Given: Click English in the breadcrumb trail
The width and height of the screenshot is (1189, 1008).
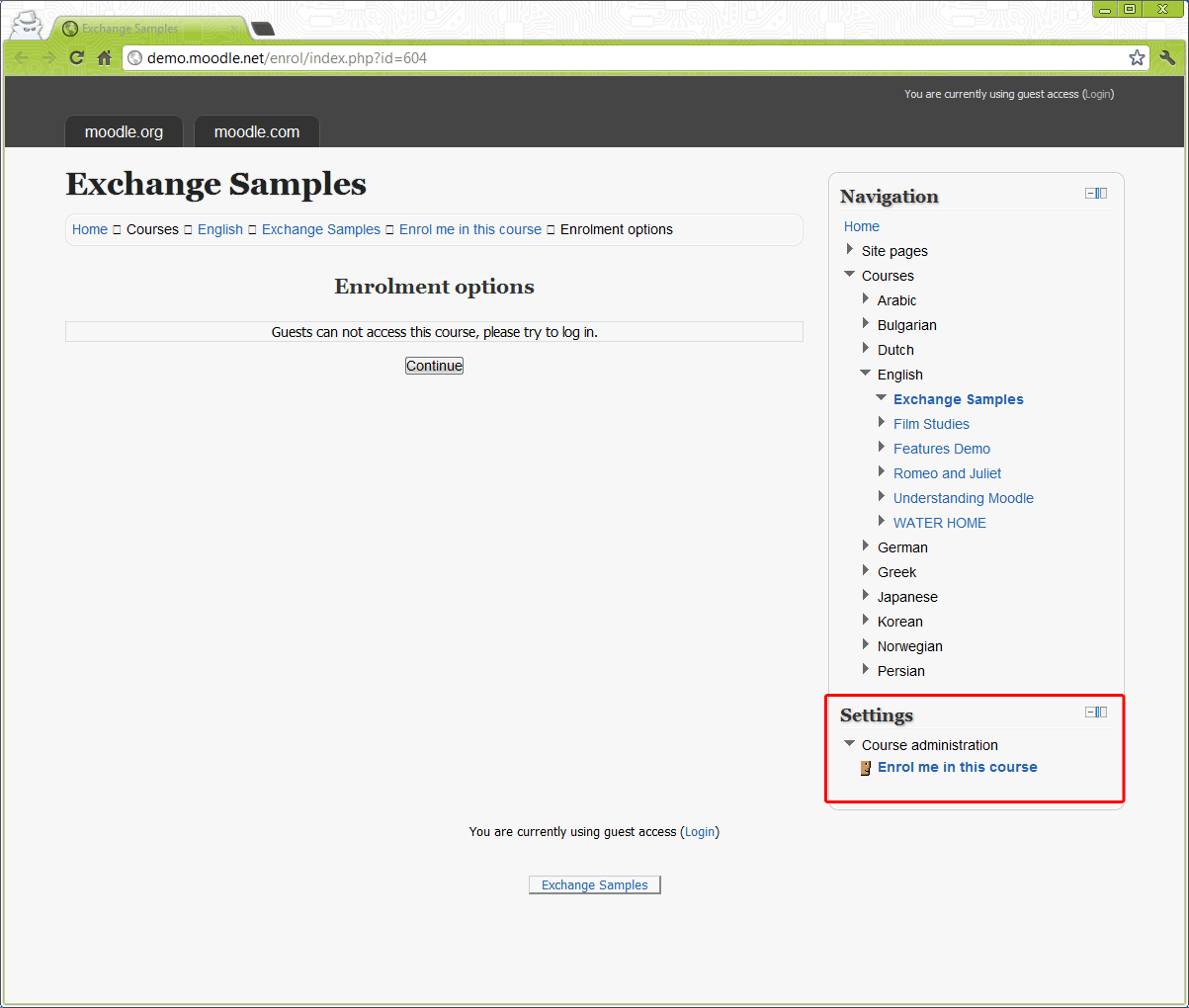Looking at the screenshot, I should point(220,229).
